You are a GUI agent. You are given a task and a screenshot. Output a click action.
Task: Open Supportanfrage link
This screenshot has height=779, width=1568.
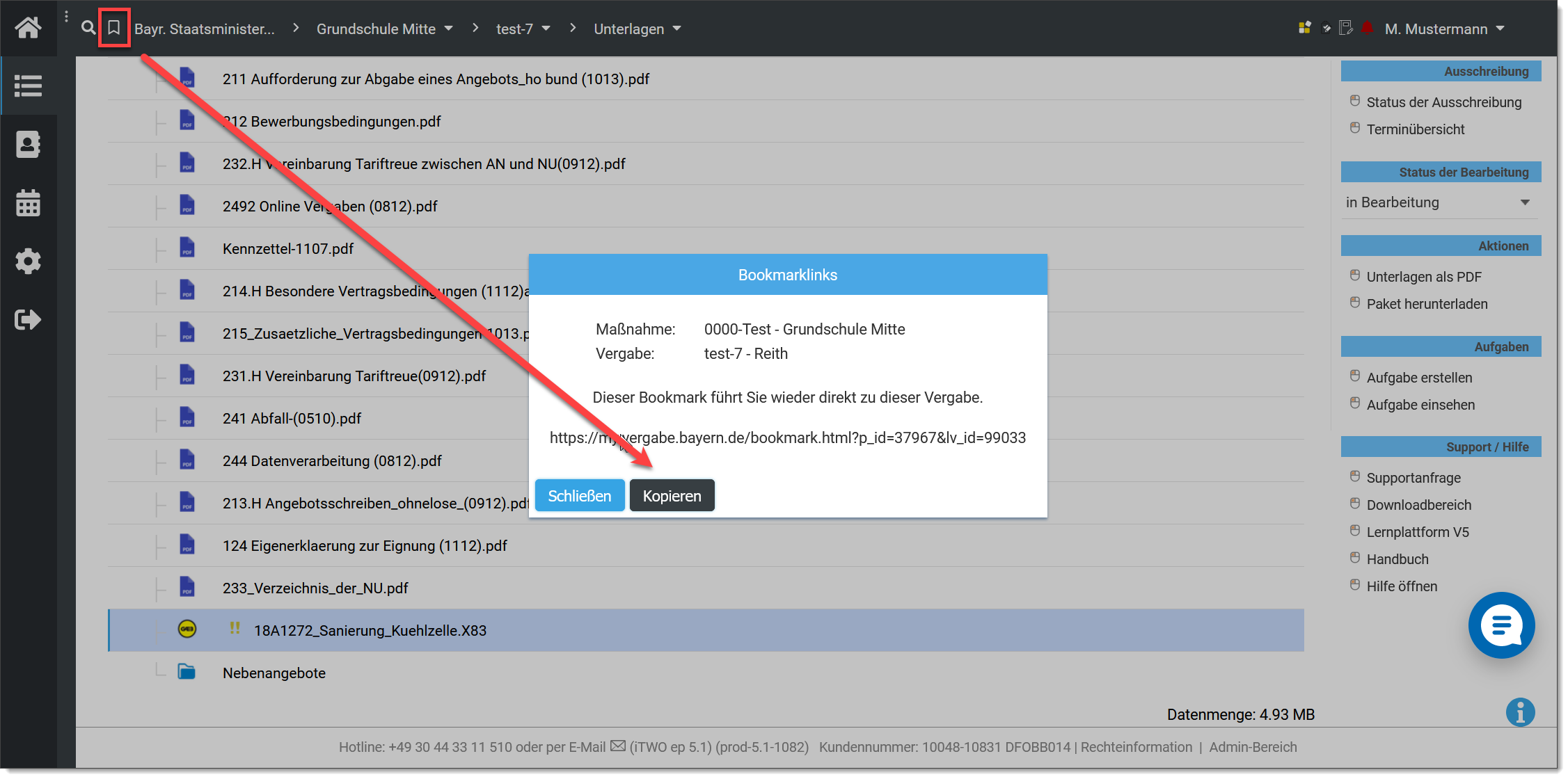(x=1413, y=478)
